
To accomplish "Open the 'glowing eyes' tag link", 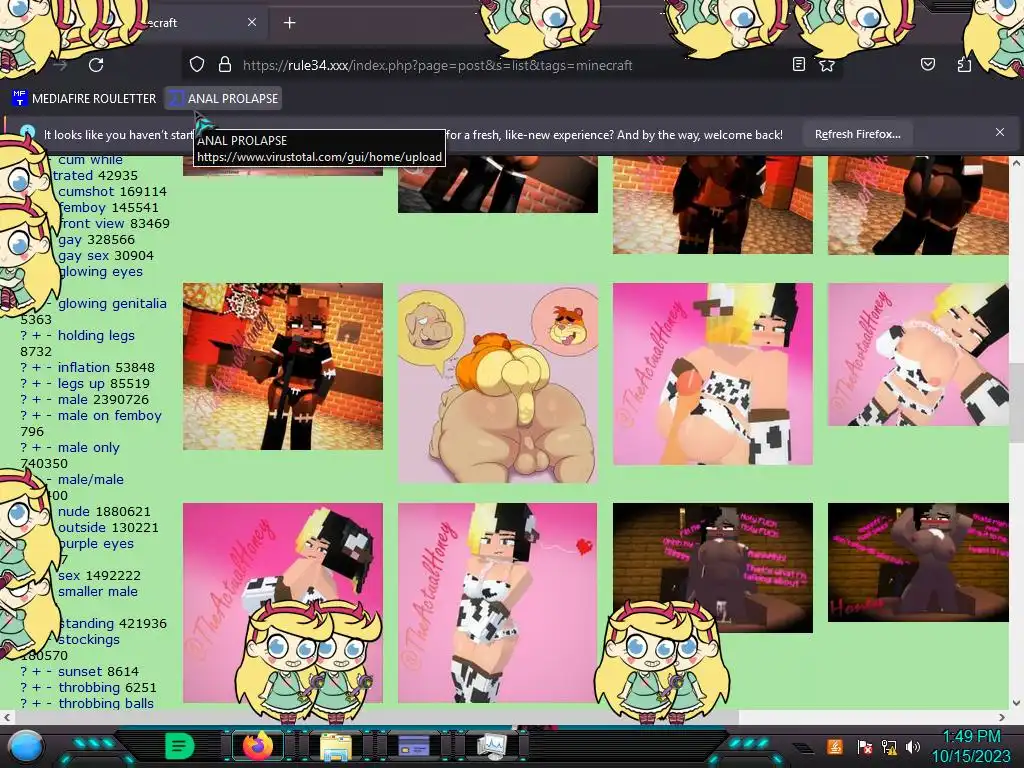I will click(101, 272).
